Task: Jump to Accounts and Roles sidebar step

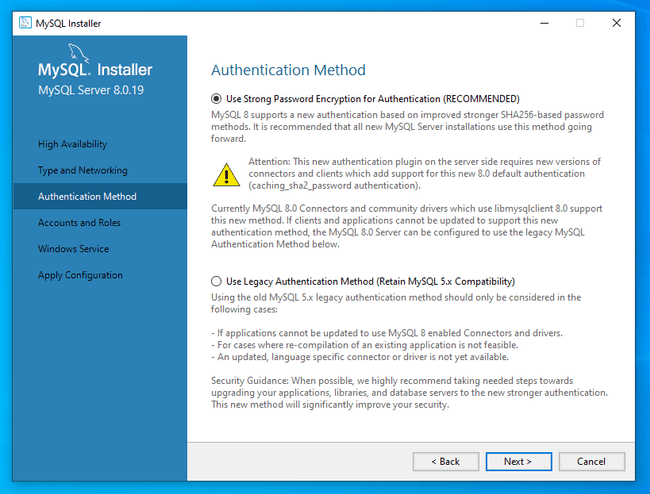Action: [79, 223]
